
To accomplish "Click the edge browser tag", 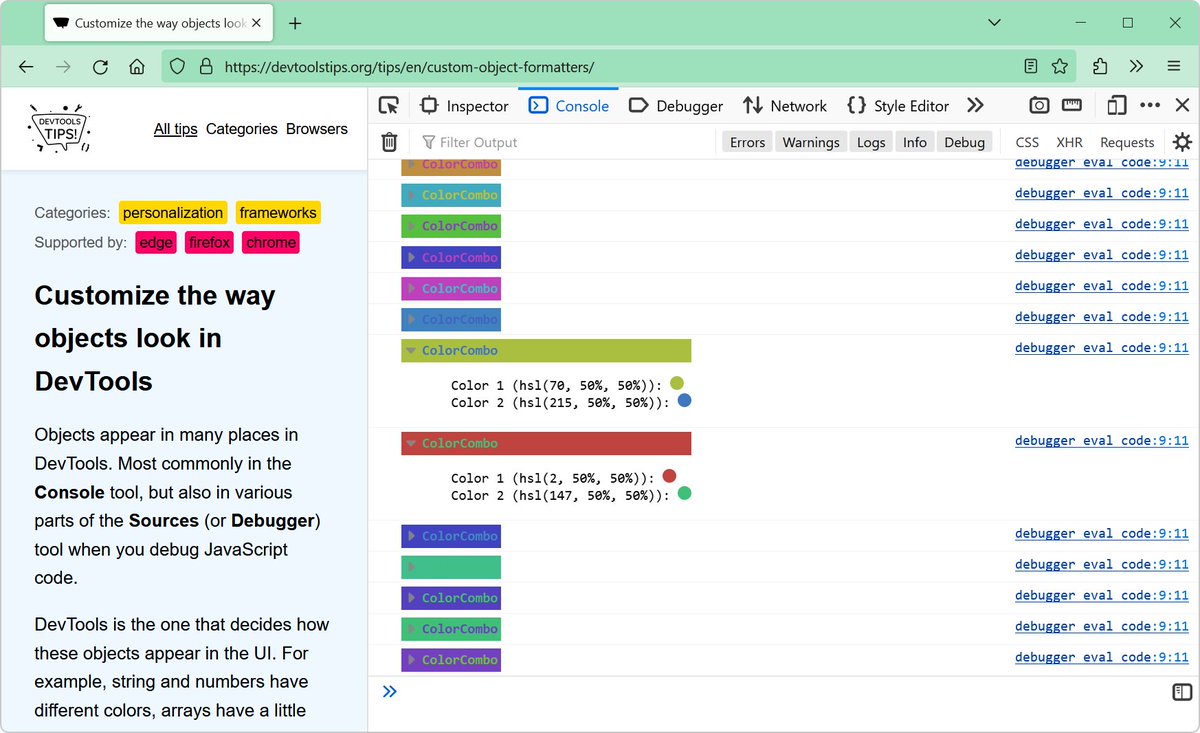I will pyautogui.click(x=156, y=243).
